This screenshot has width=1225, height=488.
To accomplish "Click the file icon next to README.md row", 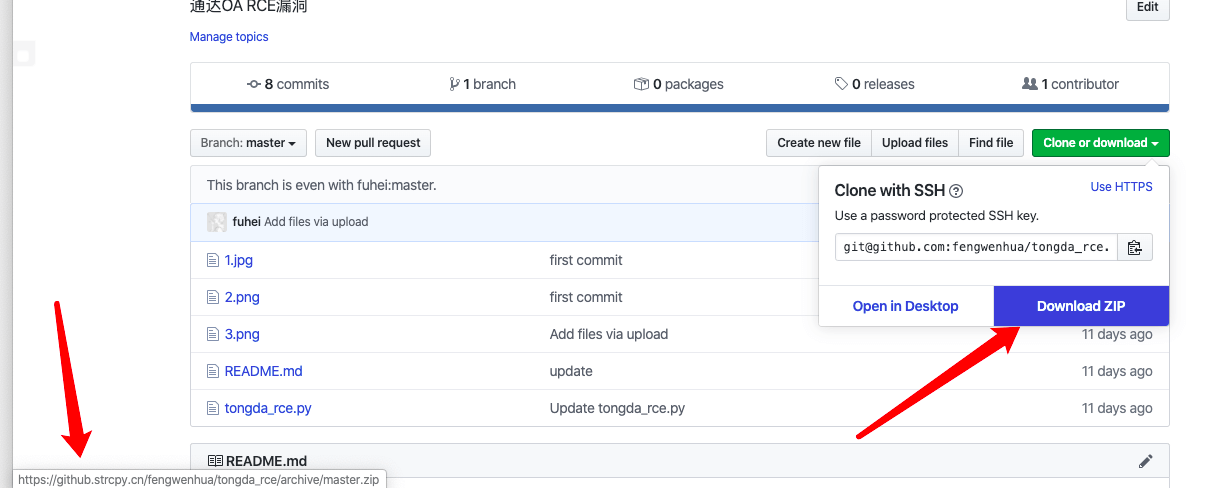I will (x=212, y=371).
